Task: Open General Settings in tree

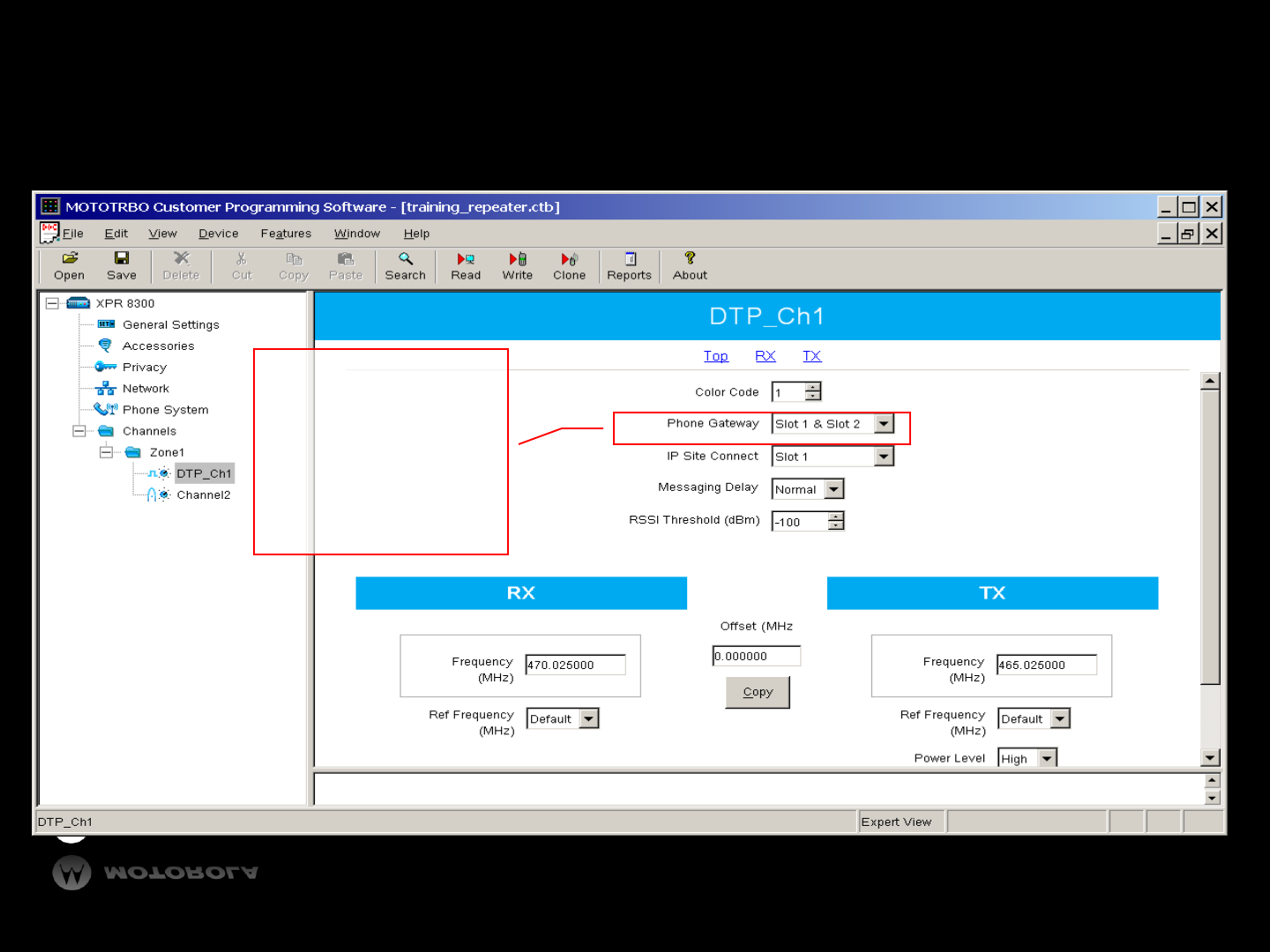Action: click(171, 324)
